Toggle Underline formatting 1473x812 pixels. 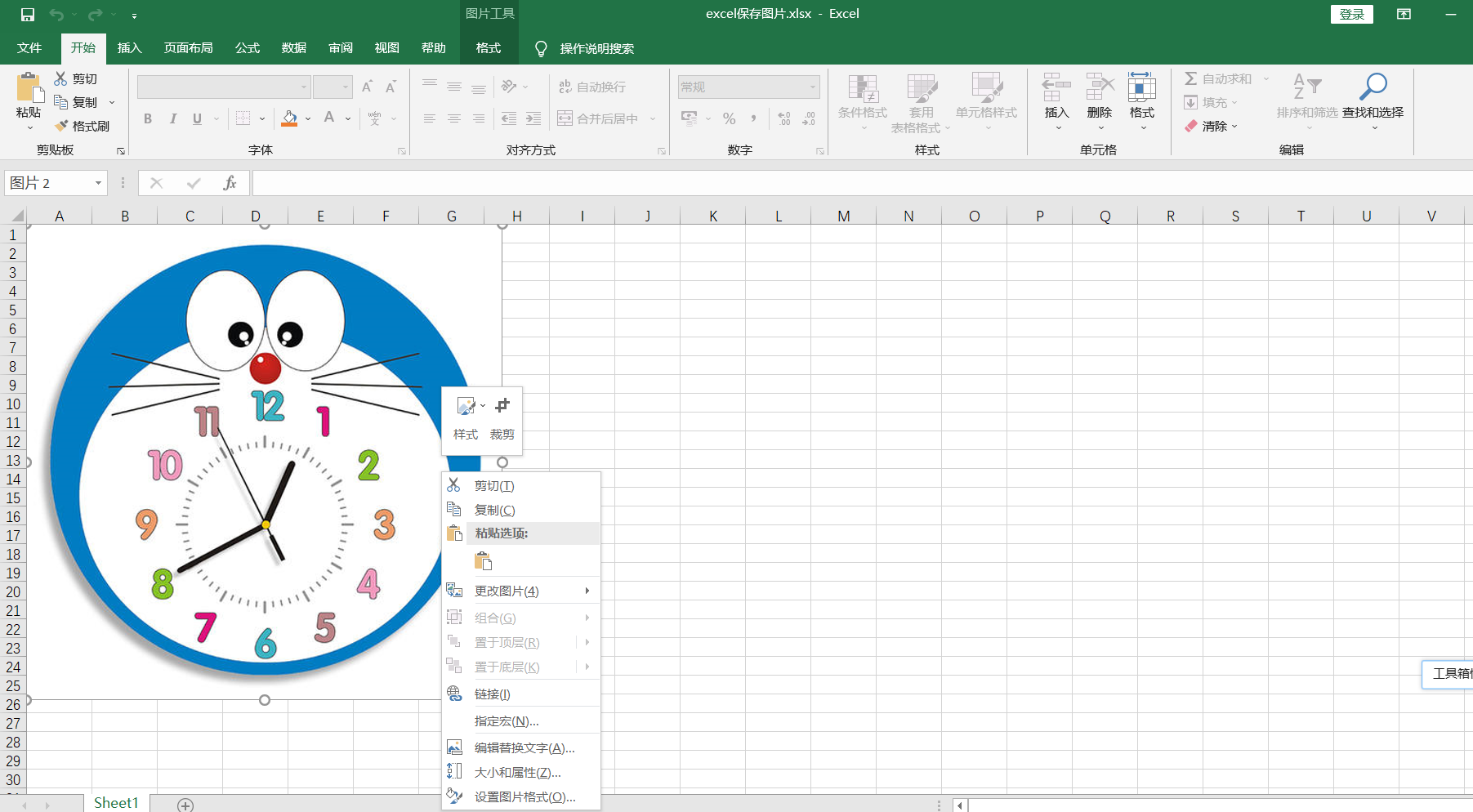coord(197,119)
